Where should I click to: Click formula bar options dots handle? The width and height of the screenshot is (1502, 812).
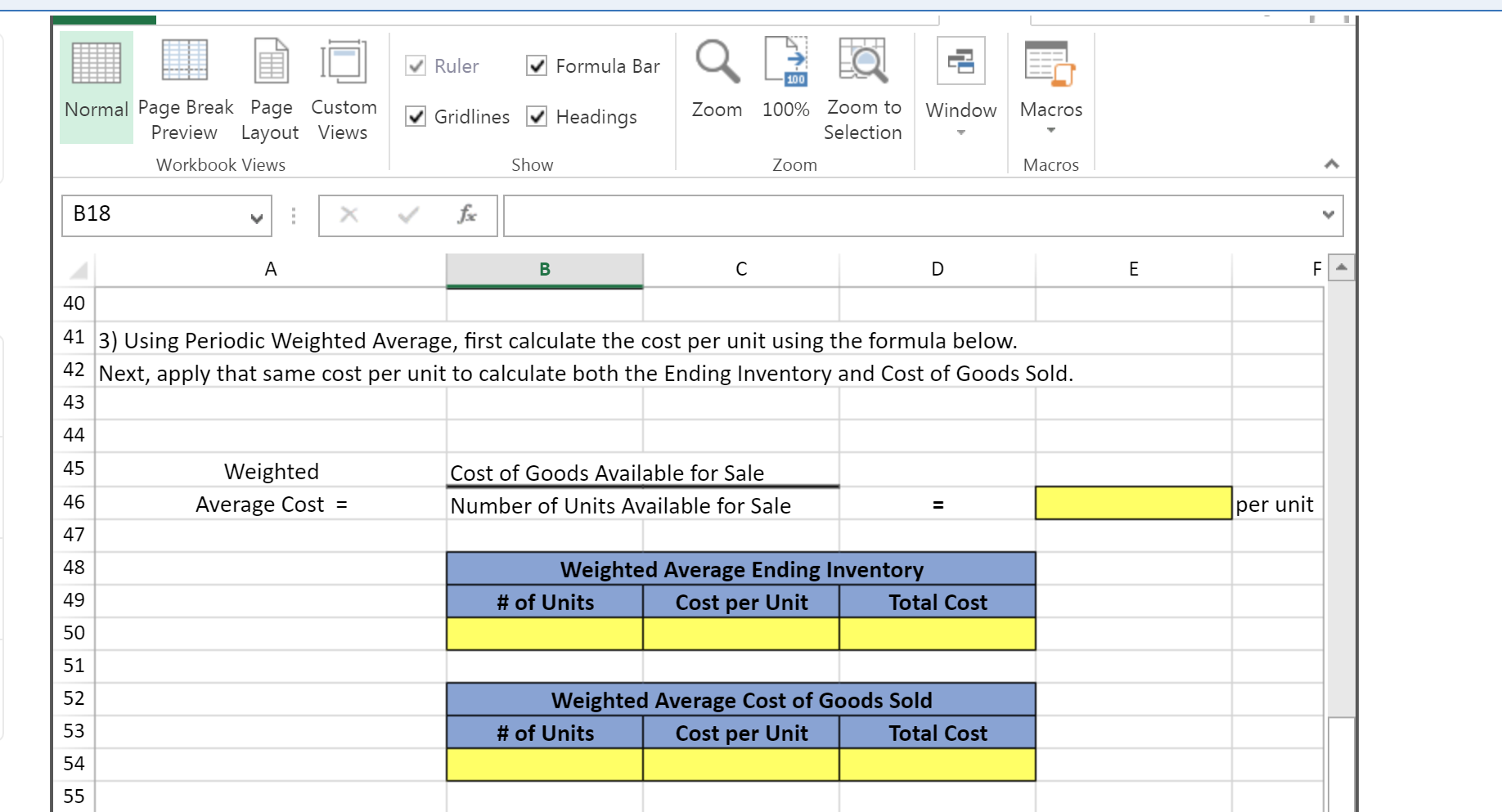(294, 216)
